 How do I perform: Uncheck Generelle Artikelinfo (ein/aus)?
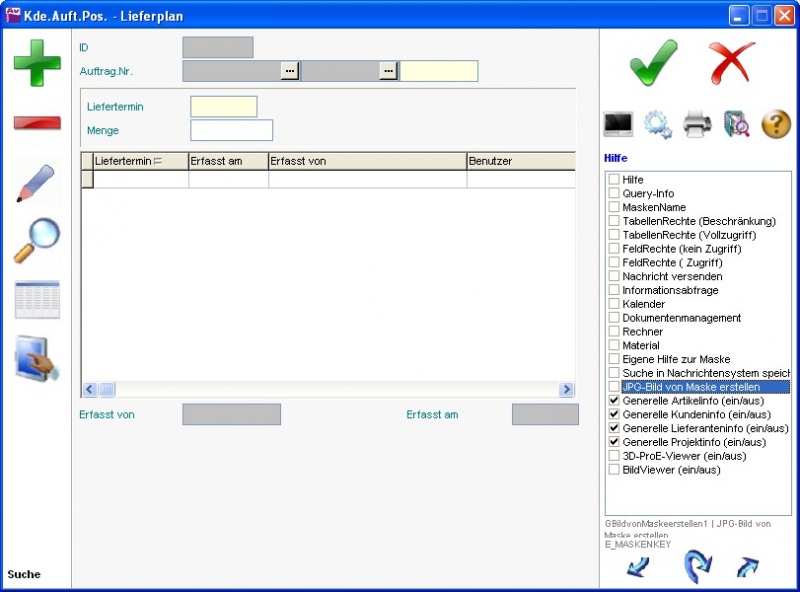click(614, 401)
